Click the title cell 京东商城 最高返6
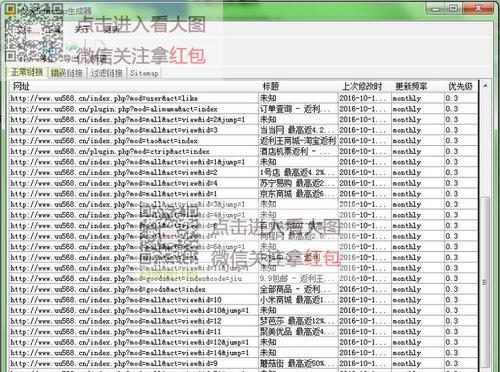Image resolution: width=500 pixels, height=372 pixels. [298, 194]
